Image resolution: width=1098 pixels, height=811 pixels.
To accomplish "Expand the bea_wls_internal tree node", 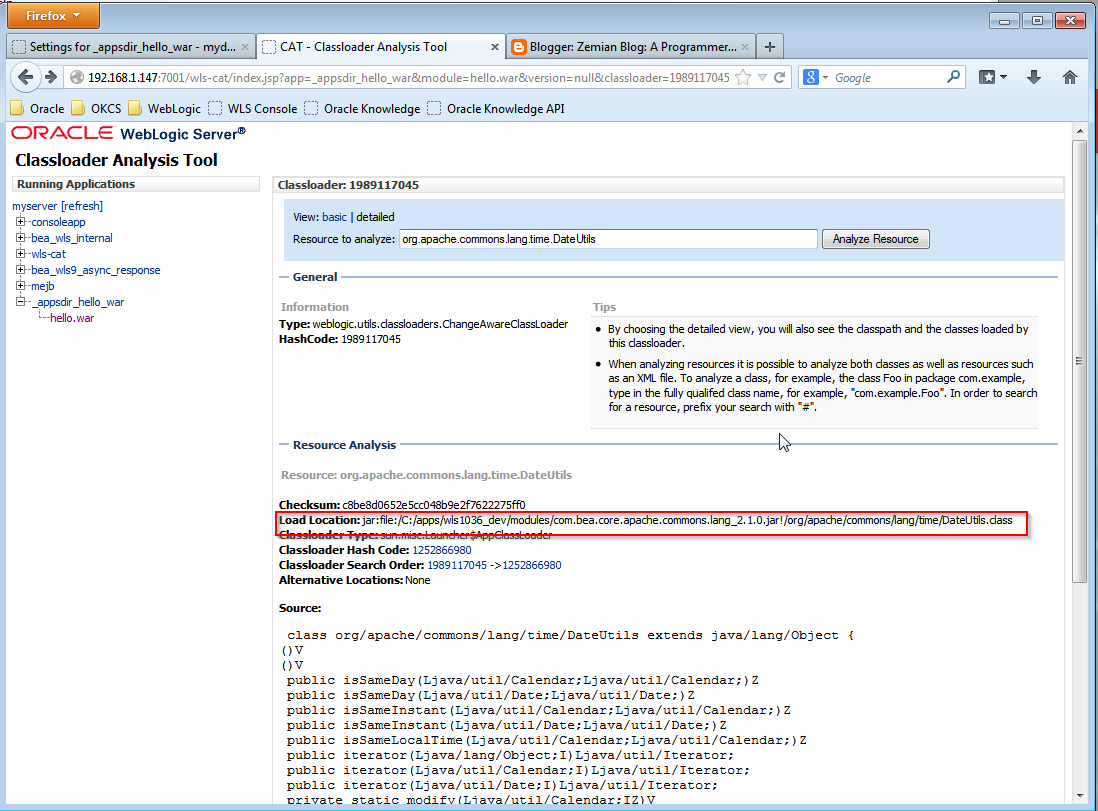I will [20, 237].
